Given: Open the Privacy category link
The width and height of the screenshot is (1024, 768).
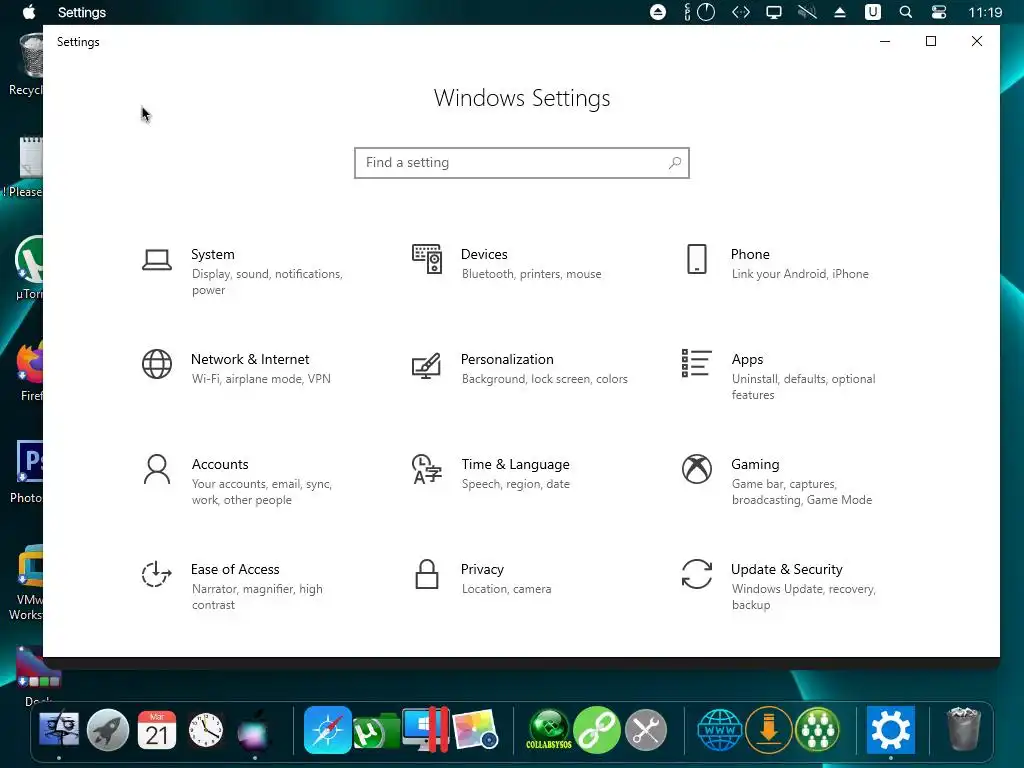Looking at the screenshot, I should 482,569.
